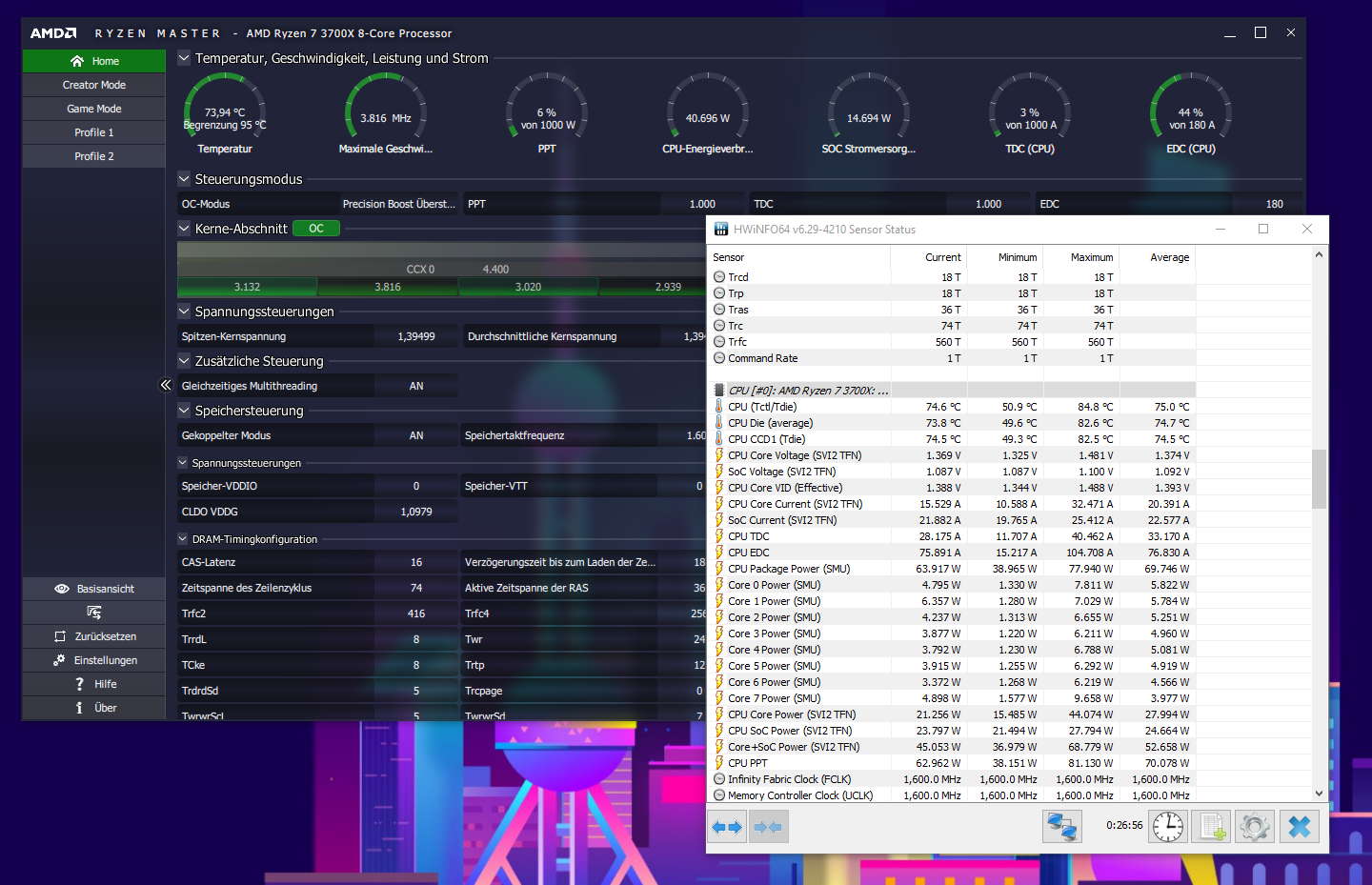Viewport: 1372px width, 885px height.
Task: Open Hilfe
Action: pyautogui.click(x=94, y=684)
